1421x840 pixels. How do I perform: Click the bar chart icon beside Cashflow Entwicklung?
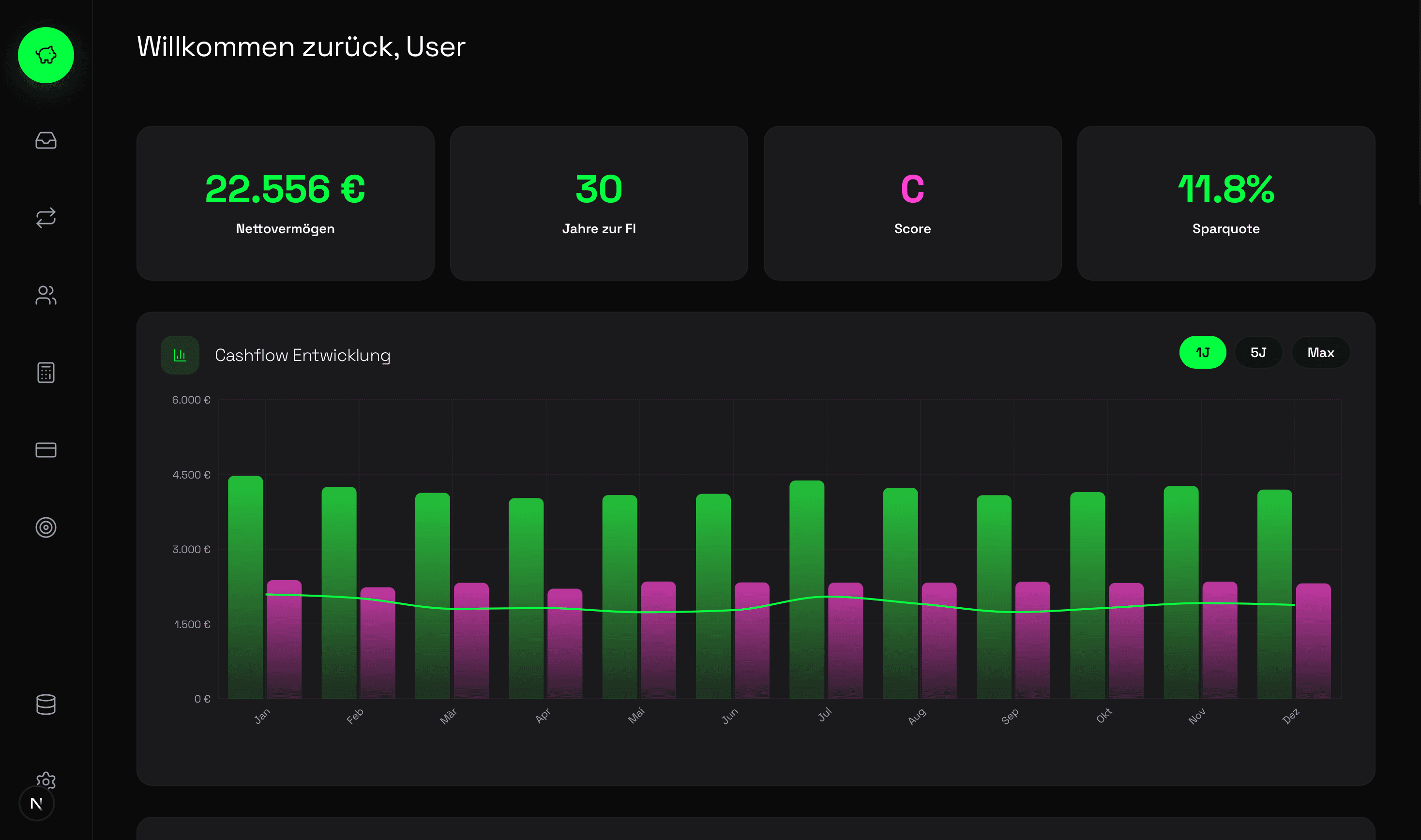pyautogui.click(x=180, y=355)
